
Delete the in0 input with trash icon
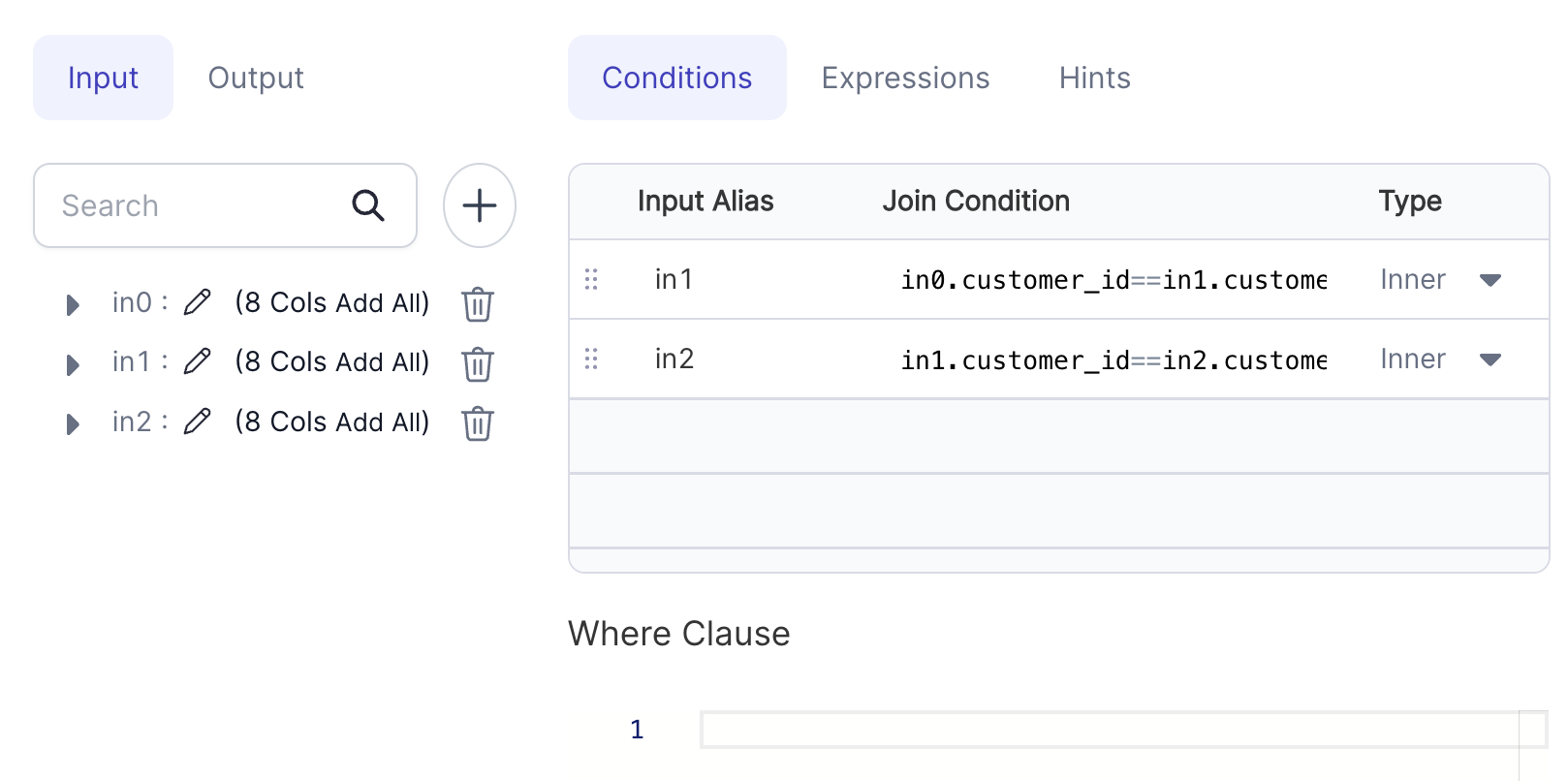point(478,304)
